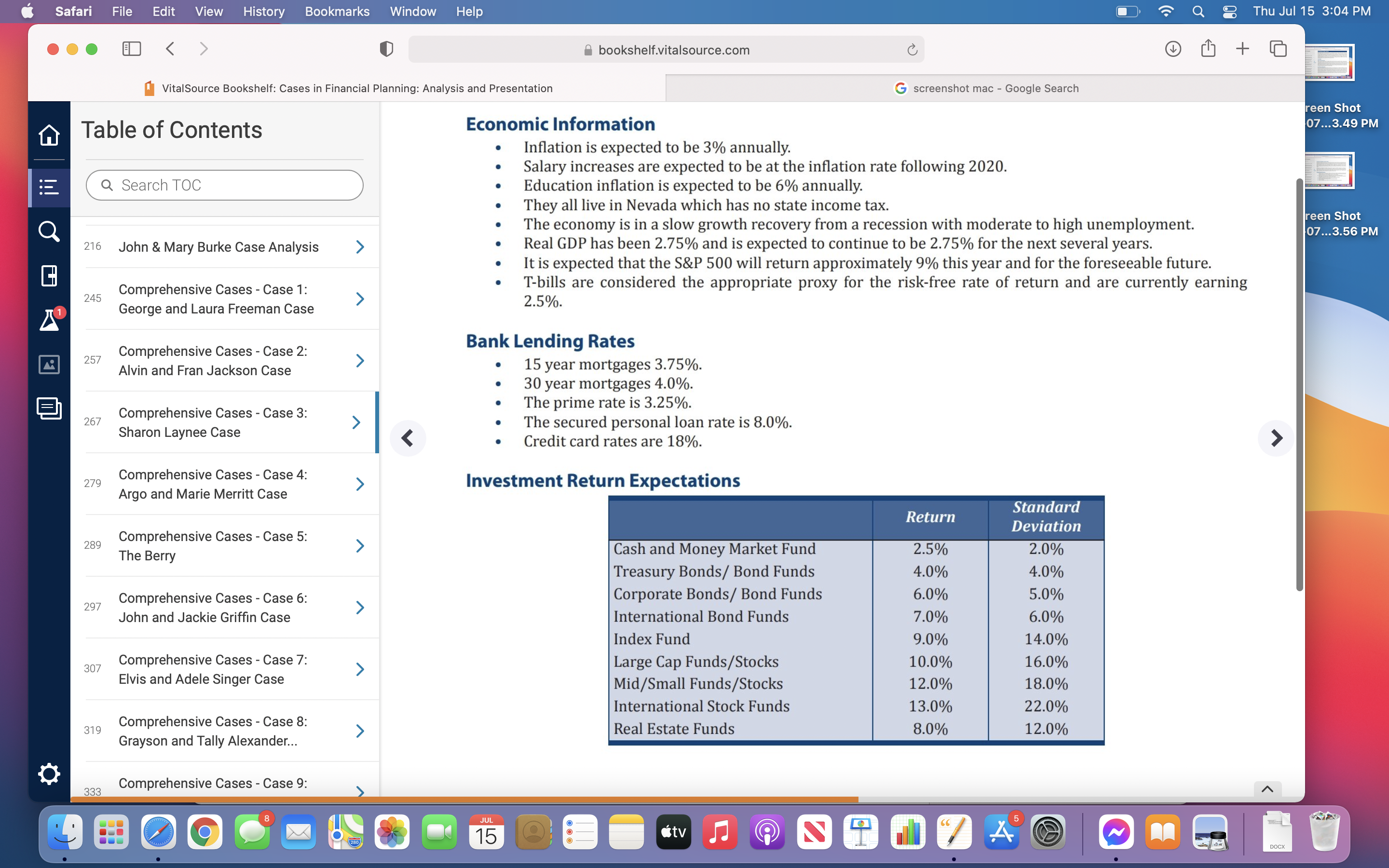Viewport: 1389px width, 868px height.
Task: Expand Case 1 George and Laura Freeman chevron
Action: [x=360, y=299]
